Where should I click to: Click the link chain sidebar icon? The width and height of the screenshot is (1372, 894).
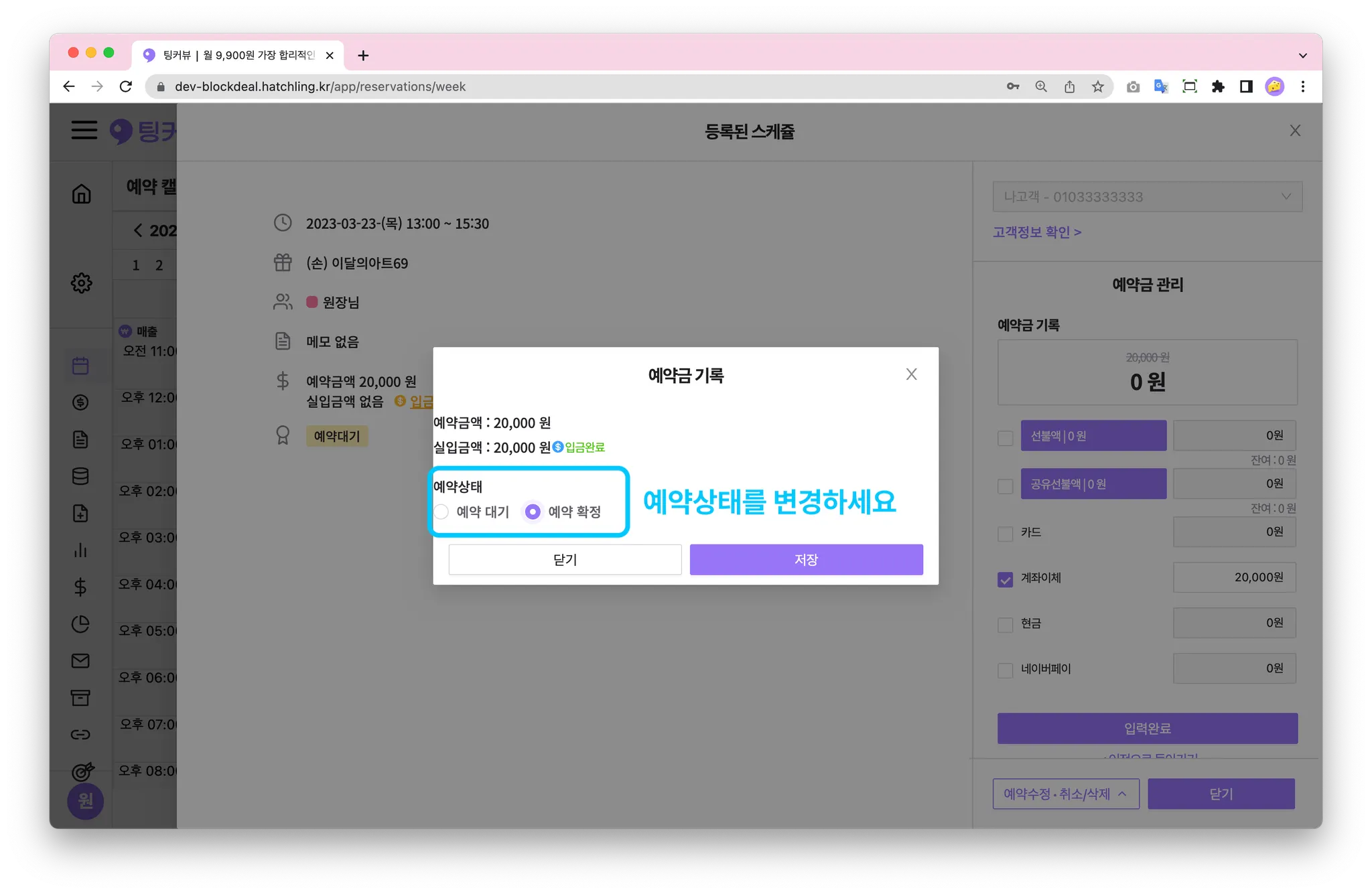[80, 735]
